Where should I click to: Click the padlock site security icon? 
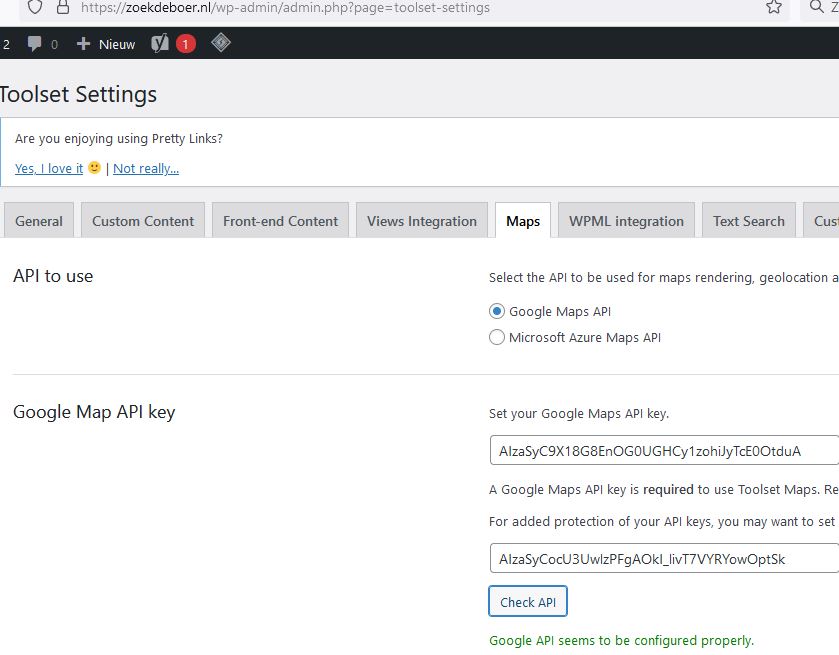tap(63, 6)
